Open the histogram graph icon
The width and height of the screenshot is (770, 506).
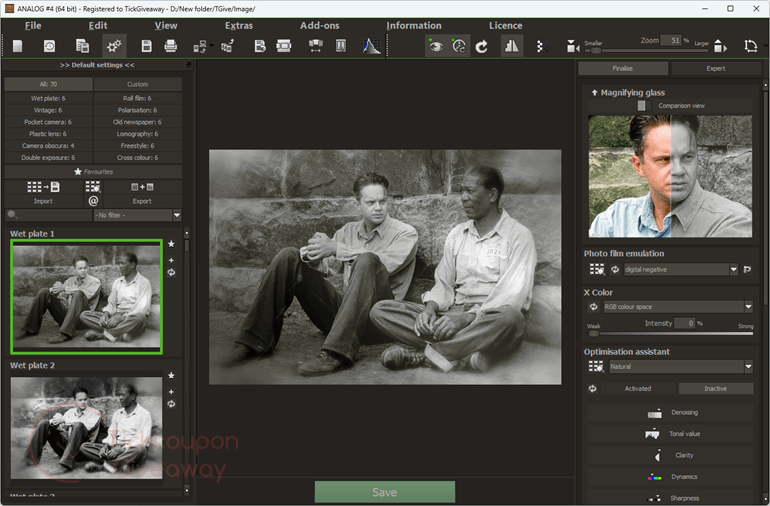click(x=372, y=46)
